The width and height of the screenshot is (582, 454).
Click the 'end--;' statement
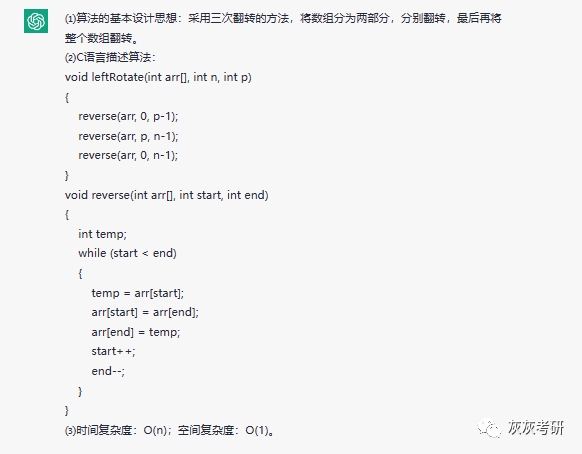[108, 371]
